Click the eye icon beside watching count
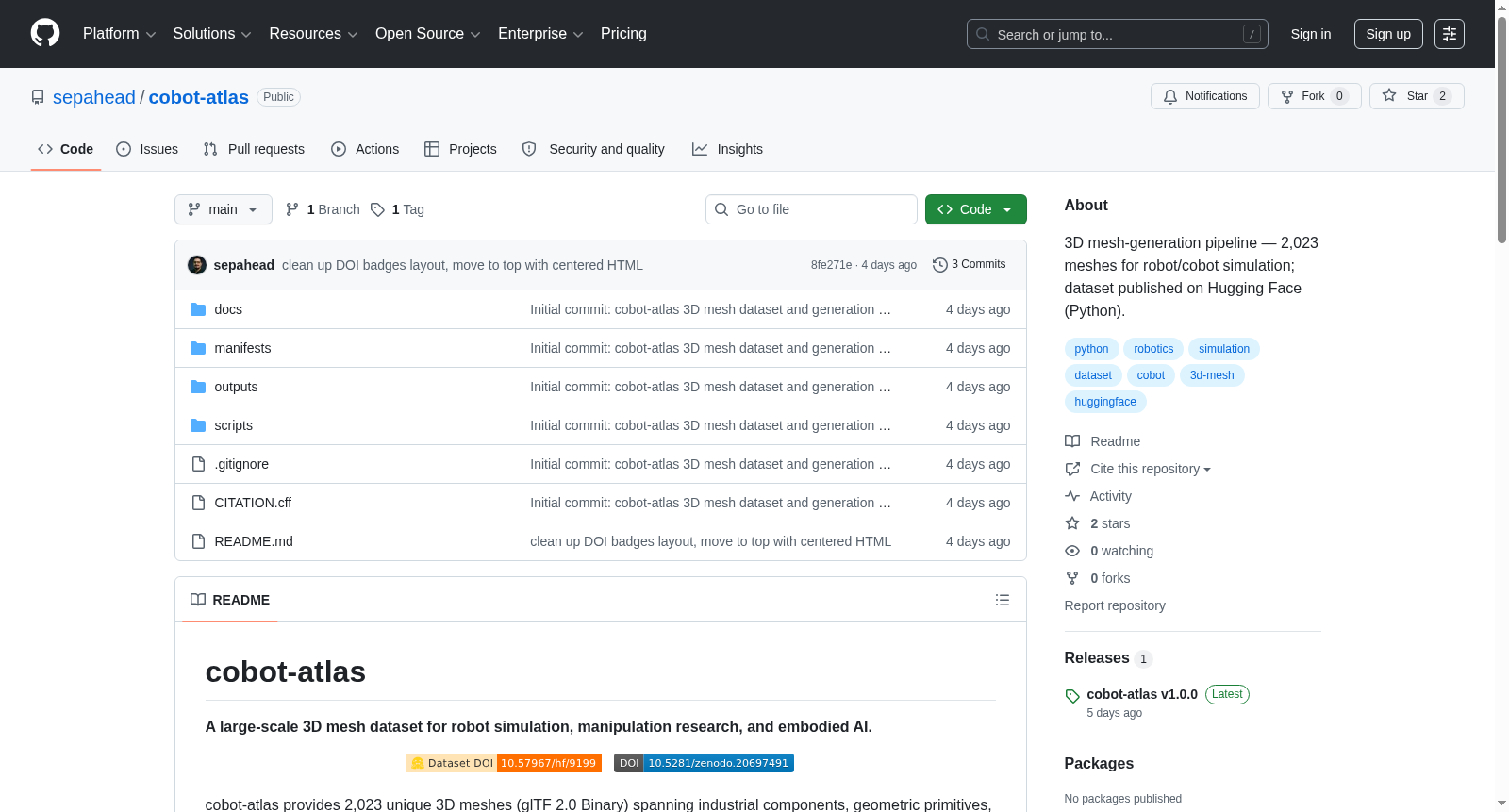Screen dimensions: 1509x812 pos(1072,551)
